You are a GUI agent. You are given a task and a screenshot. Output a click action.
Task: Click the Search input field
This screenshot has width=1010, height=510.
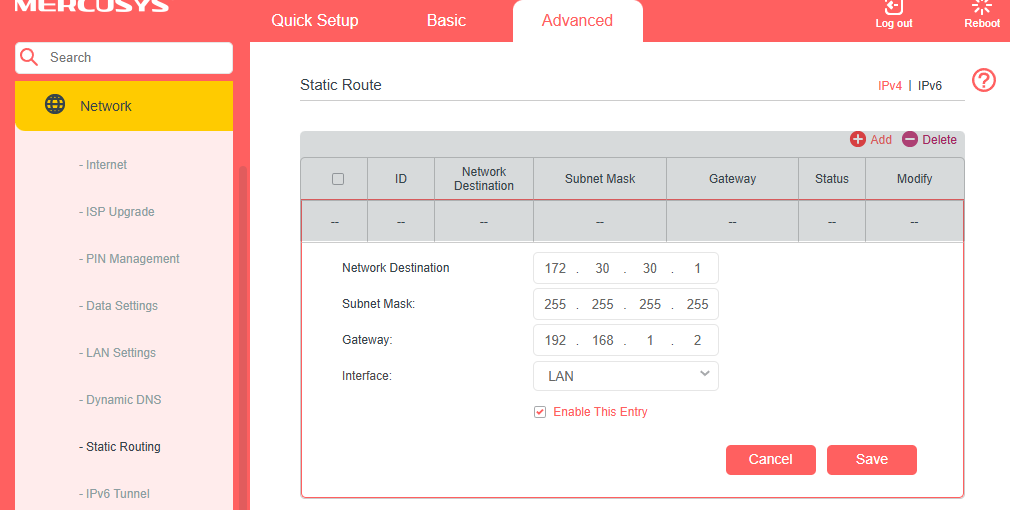(x=124, y=58)
